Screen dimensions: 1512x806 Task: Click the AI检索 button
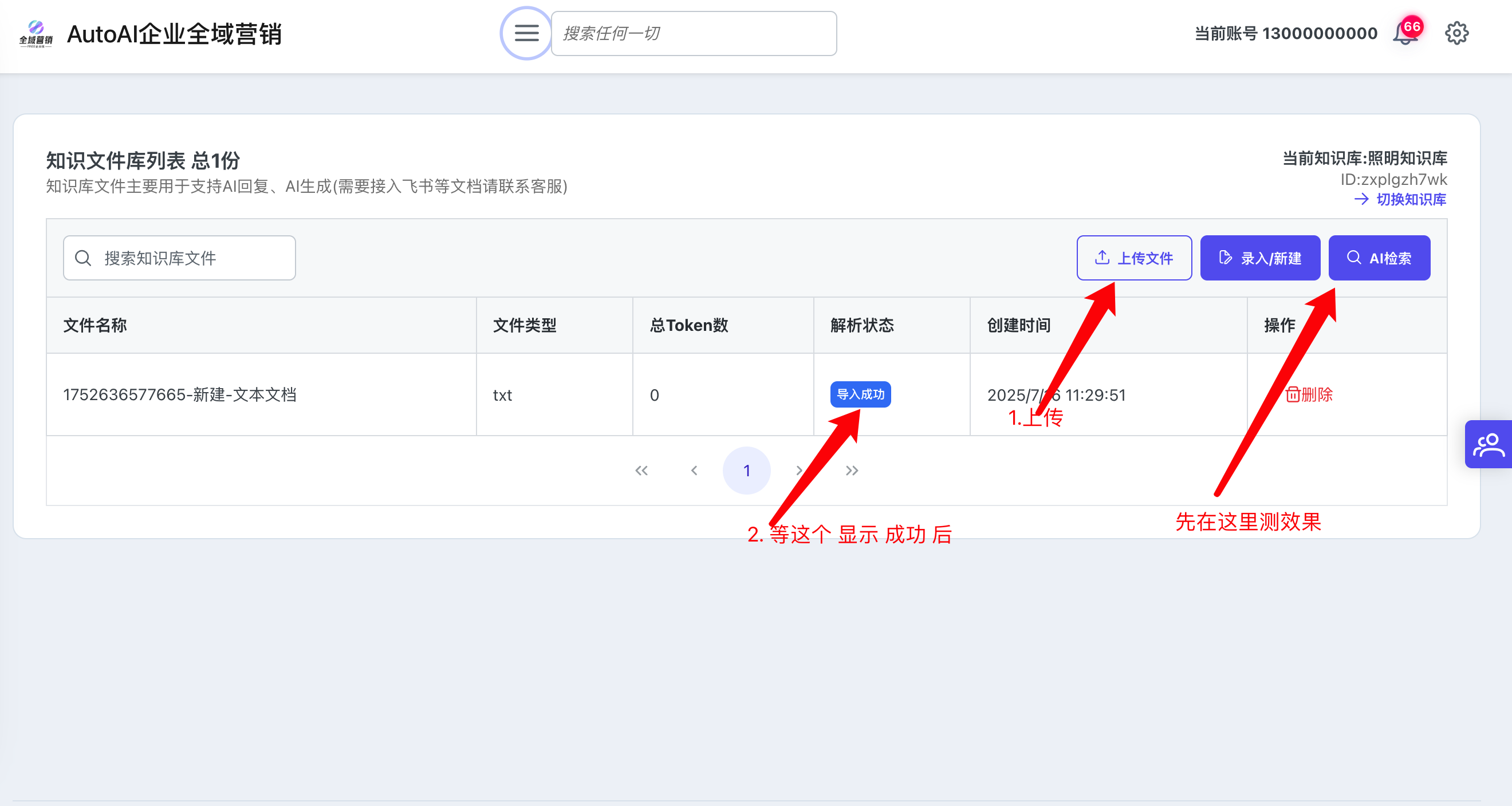point(1379,258)
